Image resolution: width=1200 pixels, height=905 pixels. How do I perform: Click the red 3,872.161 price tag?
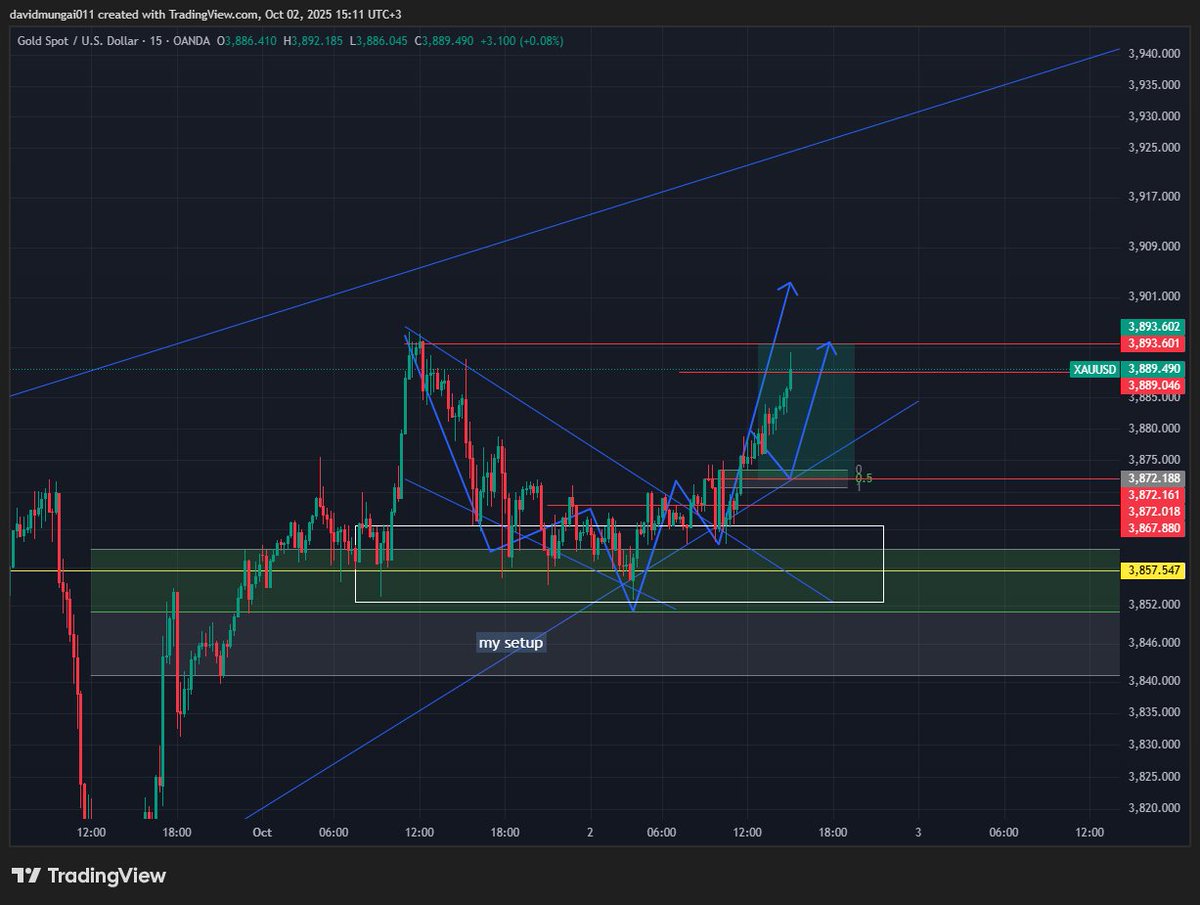[1155, 495]
